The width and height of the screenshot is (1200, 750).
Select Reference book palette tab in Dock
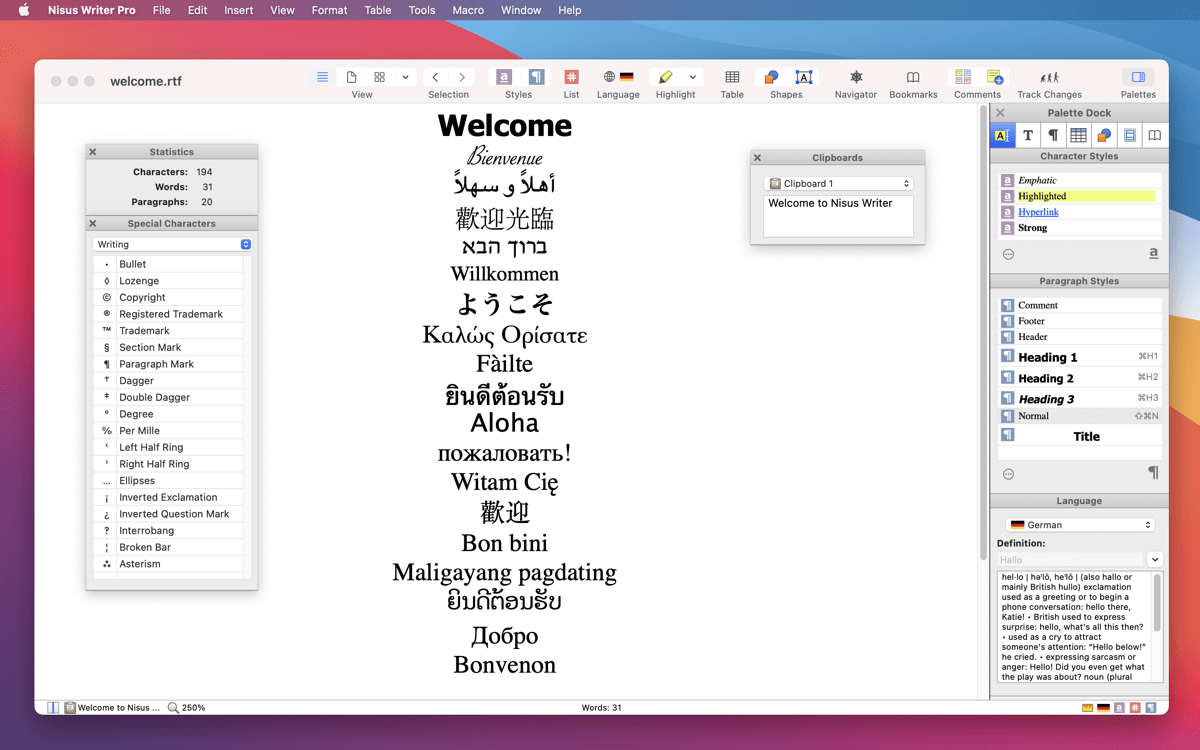1154,135
